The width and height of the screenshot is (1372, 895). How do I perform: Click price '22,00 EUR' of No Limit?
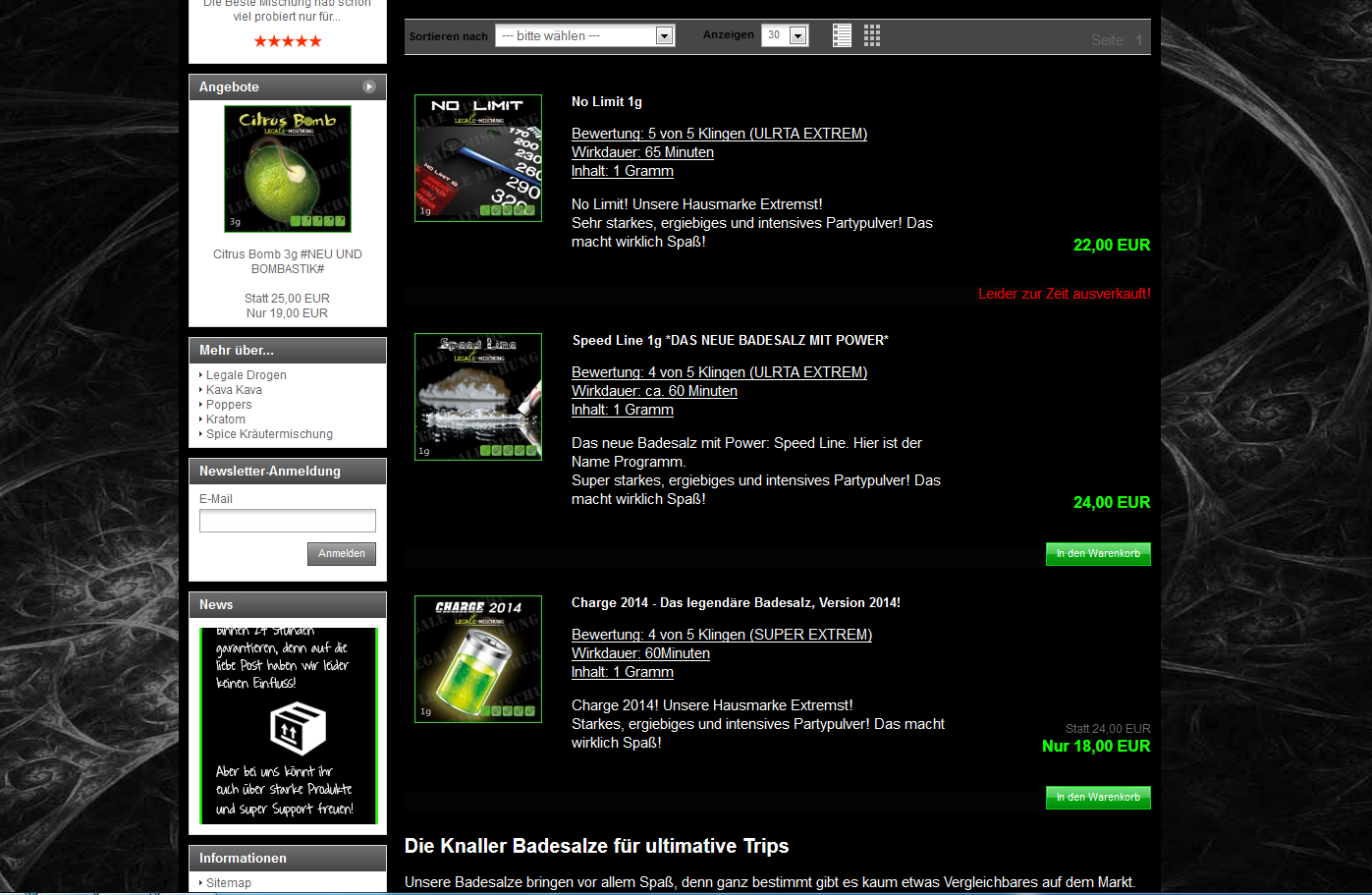(1112, 246)
